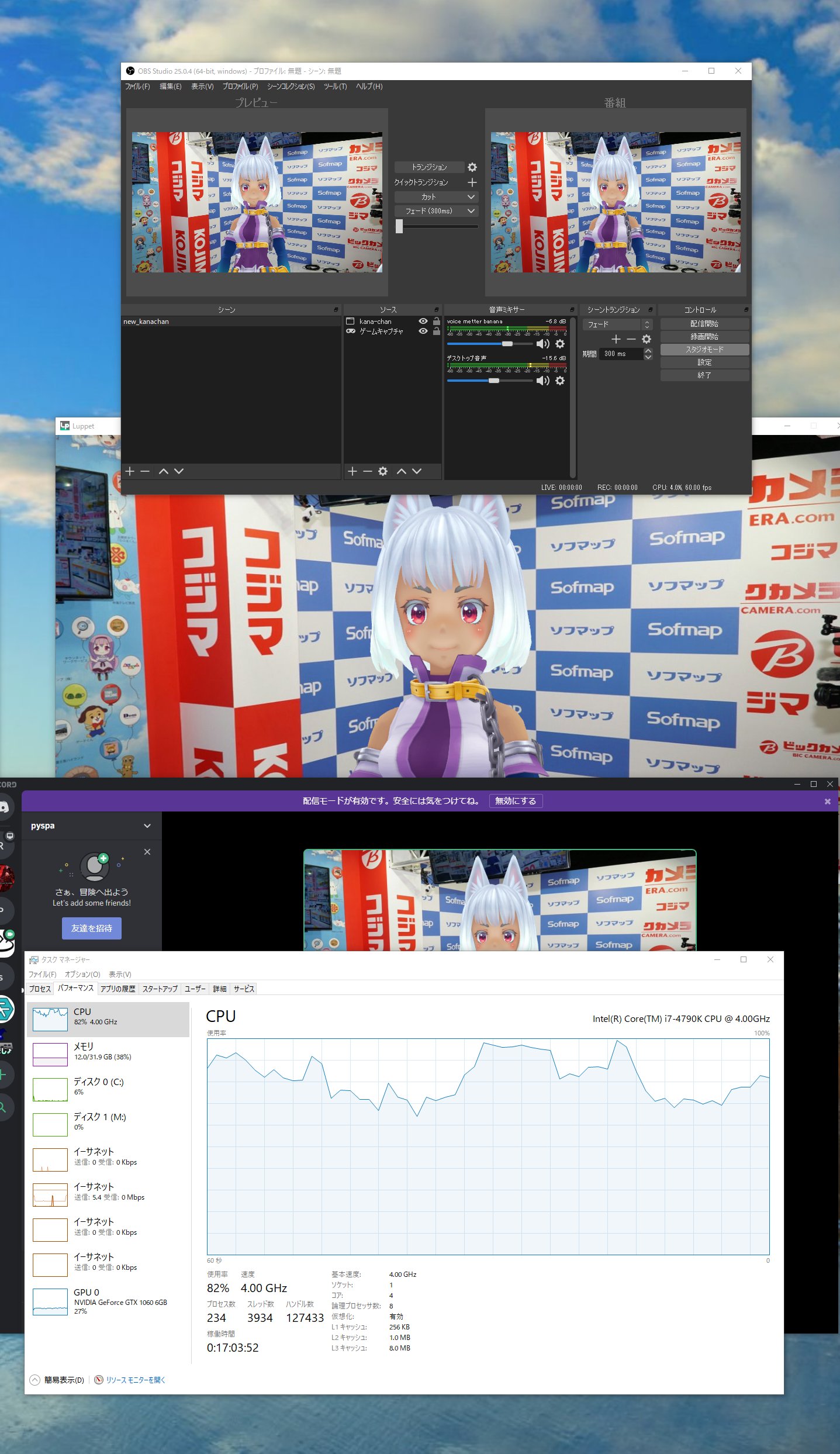Toggle the lock on the ゲームキャプチャ source

437,331
